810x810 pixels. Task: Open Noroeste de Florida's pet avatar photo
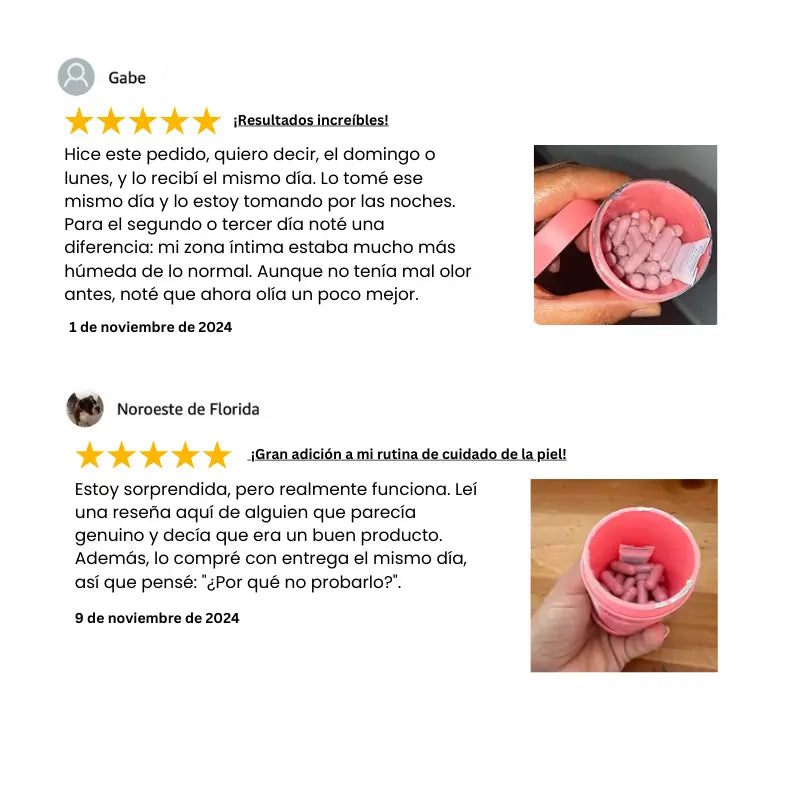[85, 409]
